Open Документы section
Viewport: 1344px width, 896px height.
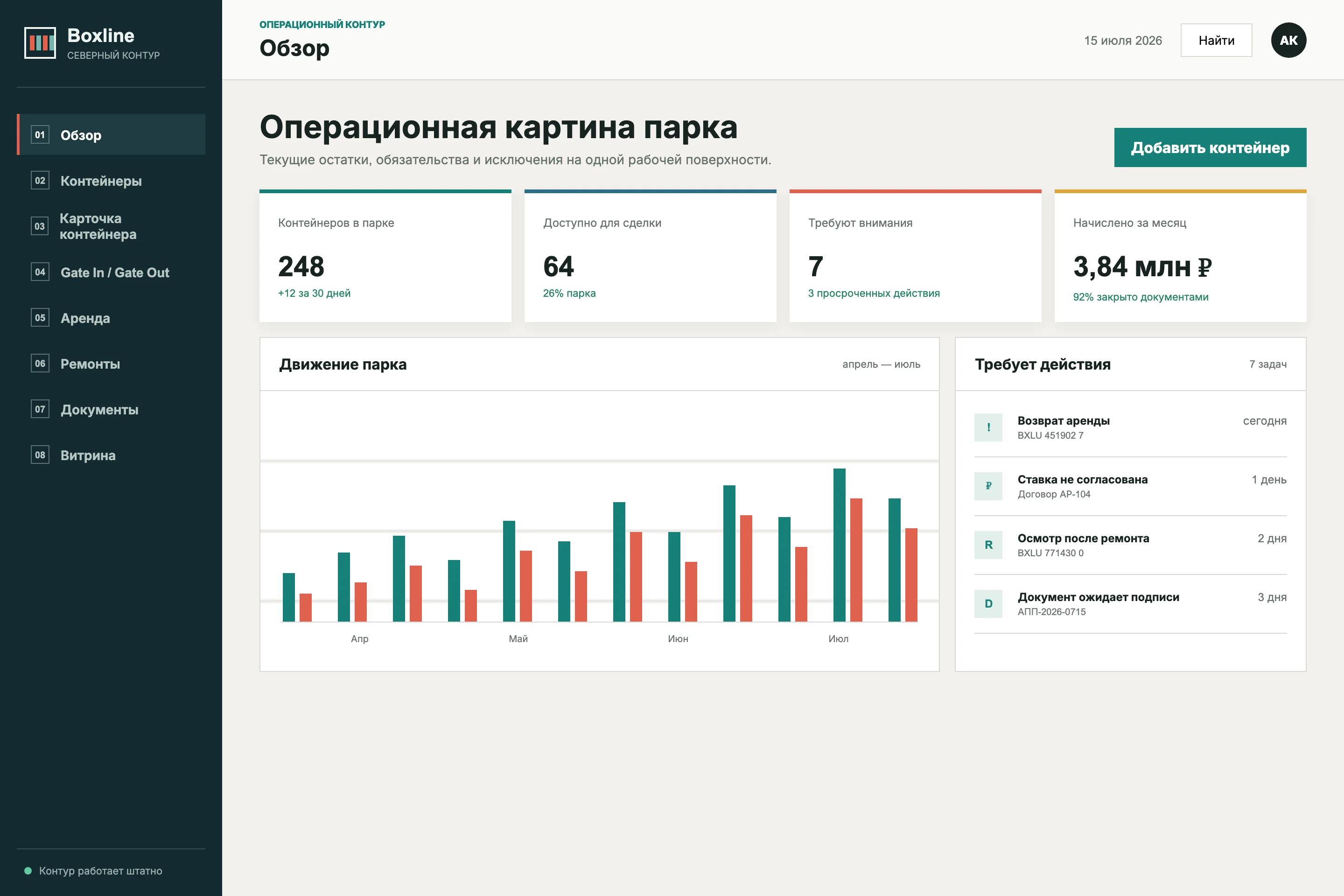point(111,409)
